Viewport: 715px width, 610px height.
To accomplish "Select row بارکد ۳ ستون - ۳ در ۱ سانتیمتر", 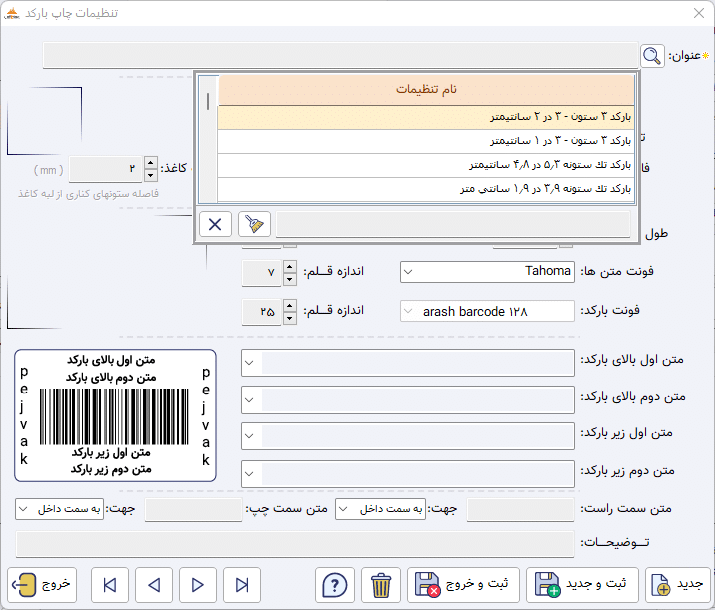I will pyautogui.click(x=426, y=141).
